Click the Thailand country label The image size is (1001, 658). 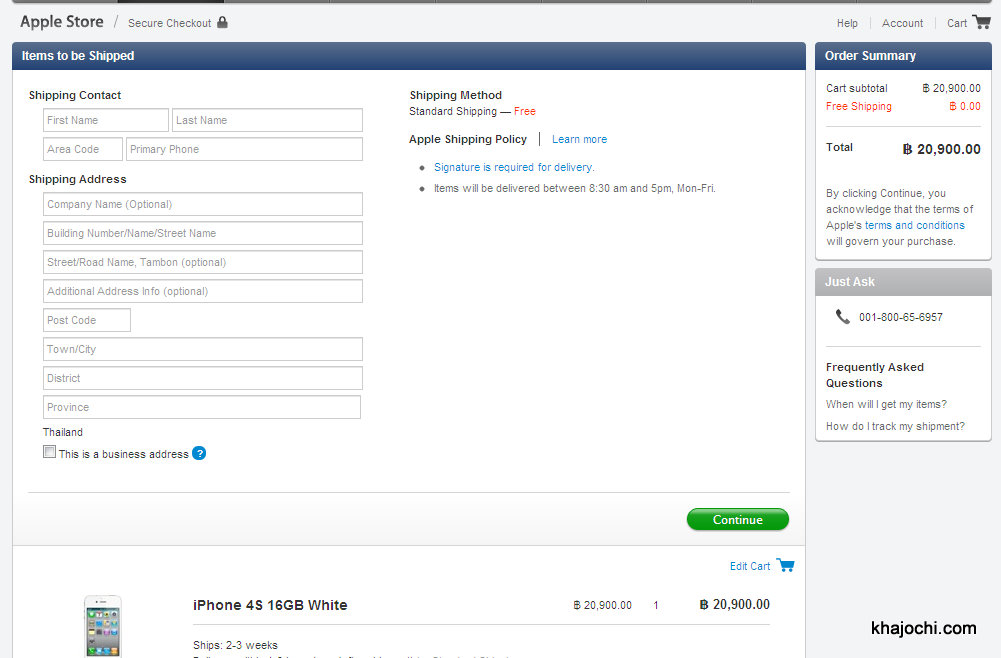coord(63,432)
